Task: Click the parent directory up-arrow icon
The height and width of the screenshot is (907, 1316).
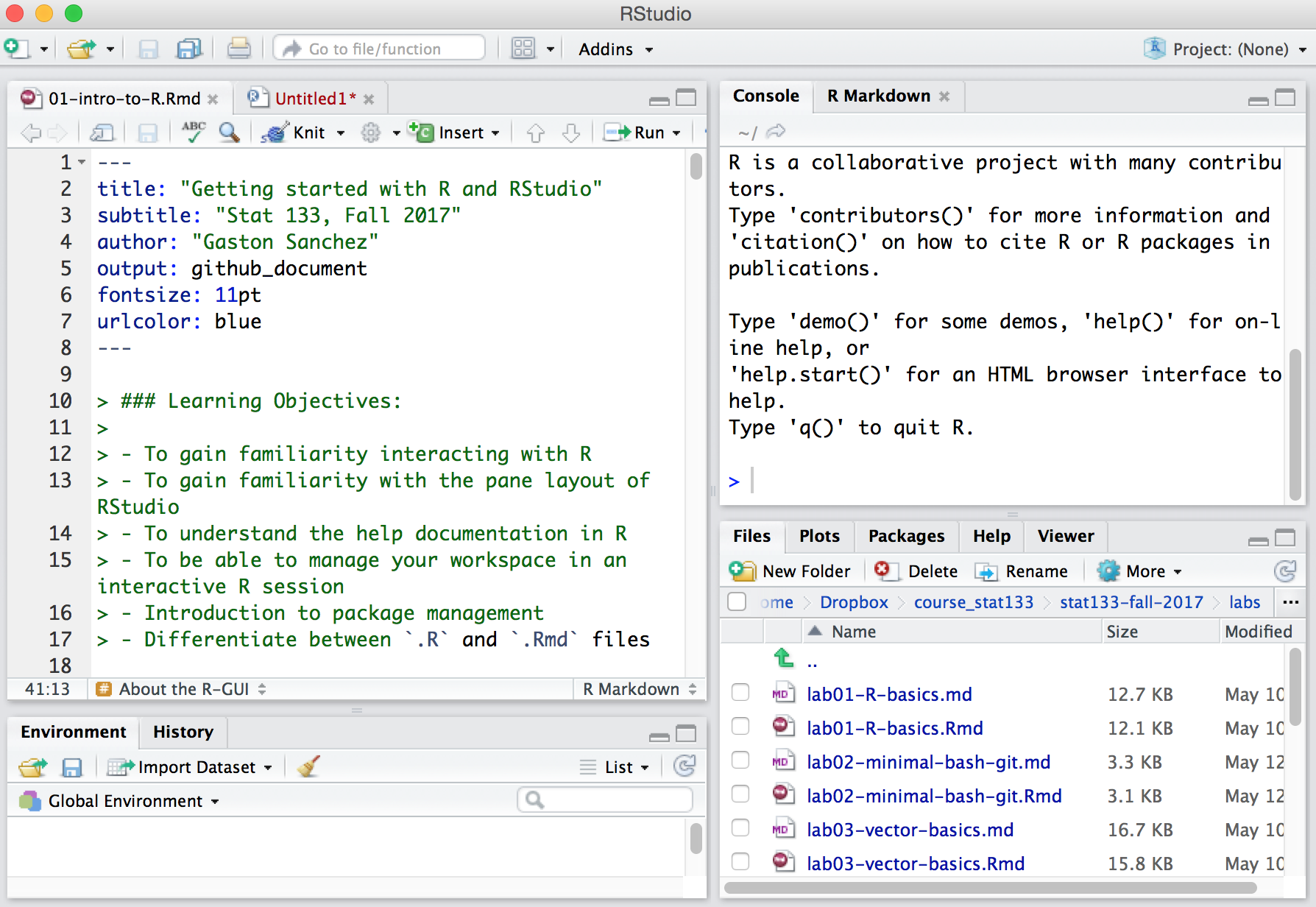Action: click(x=783, y=658)
